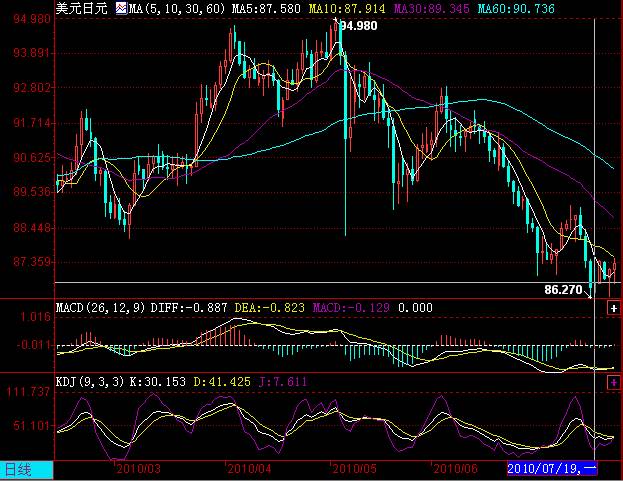
Task: Click the J:7.611 value
Action: [x=283, y=382]
